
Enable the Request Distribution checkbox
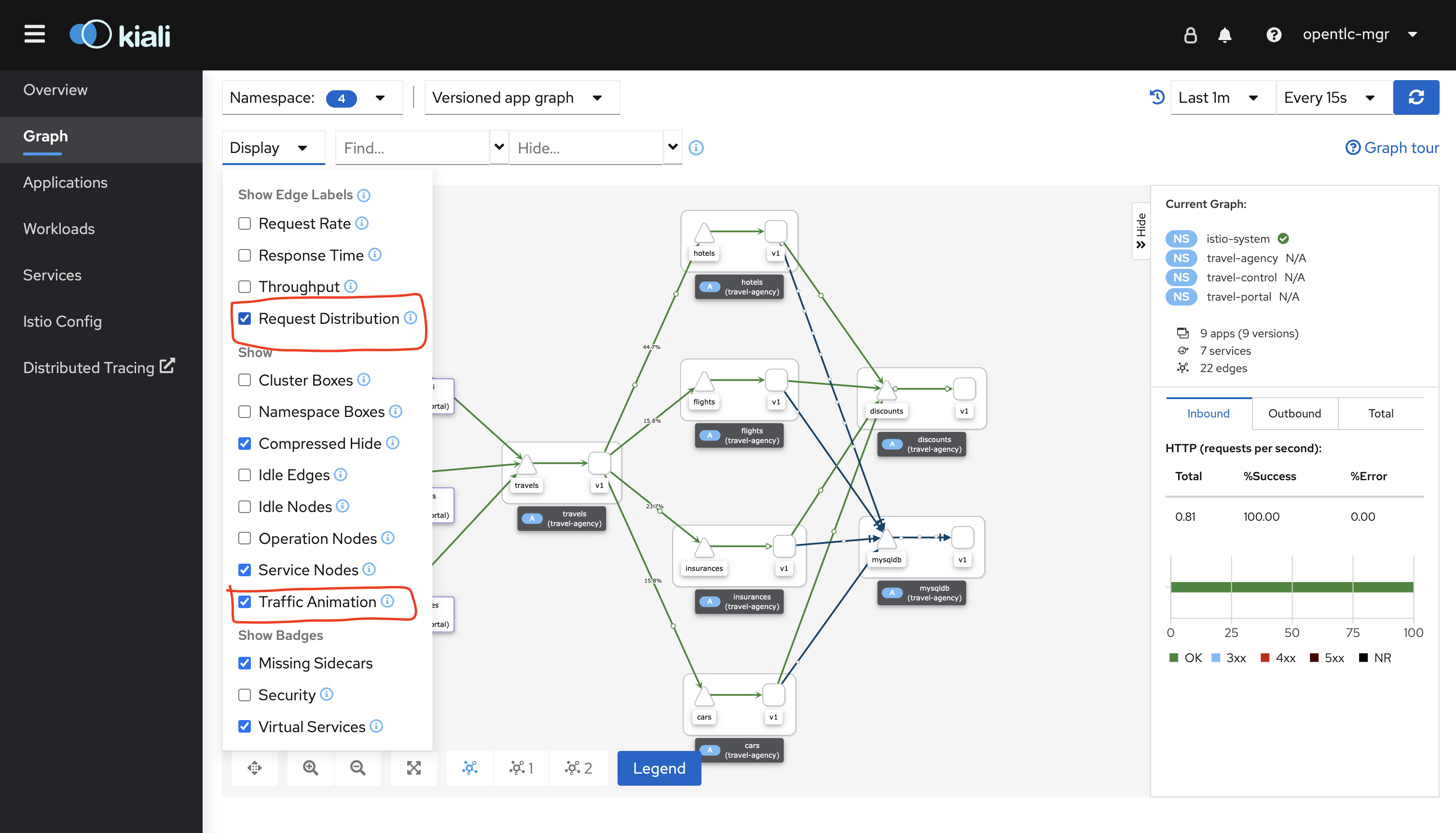pyautogui.click(x=245, y=318)
